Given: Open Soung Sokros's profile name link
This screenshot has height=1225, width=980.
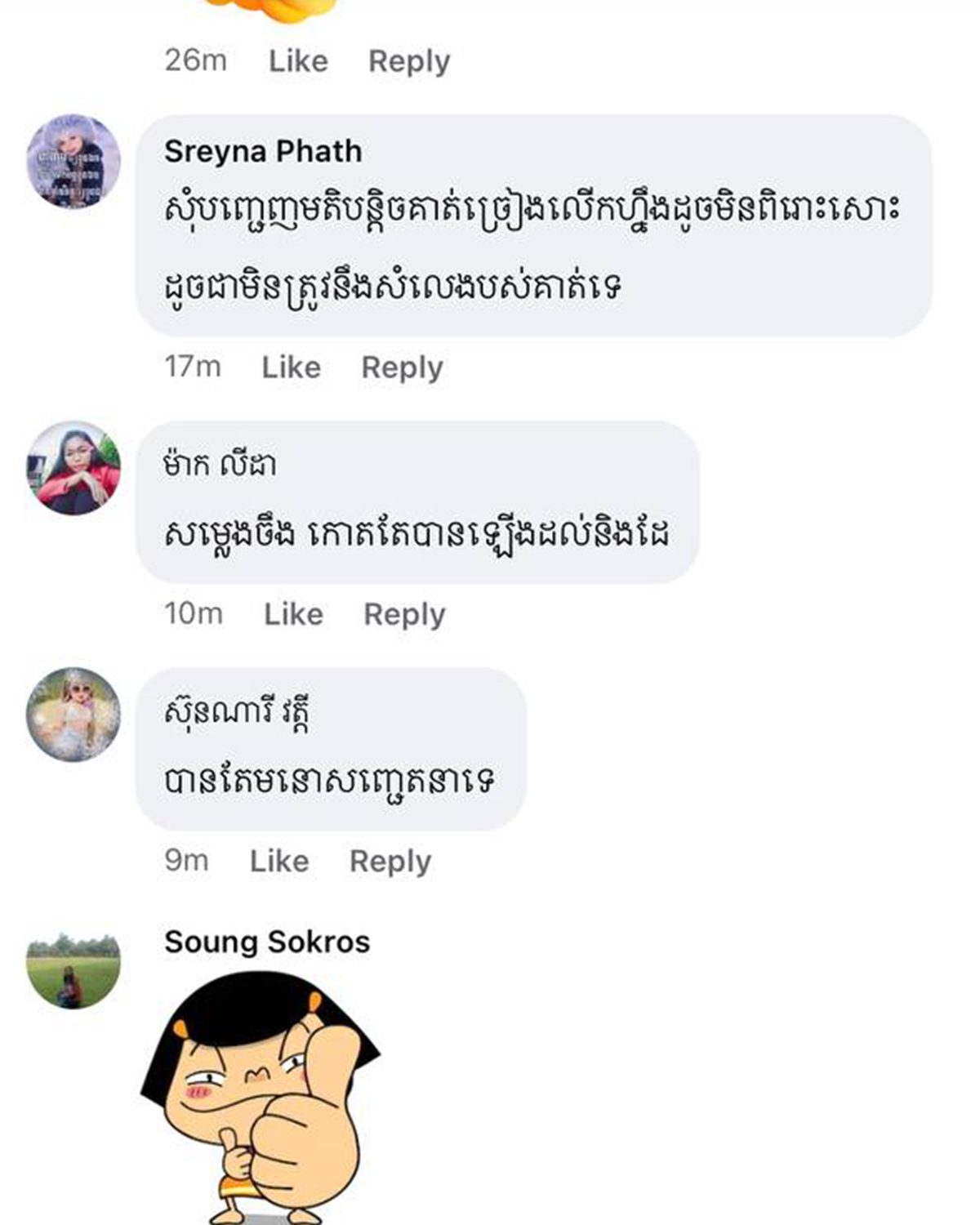Looking at the screenshot, I should pos(267,942).
